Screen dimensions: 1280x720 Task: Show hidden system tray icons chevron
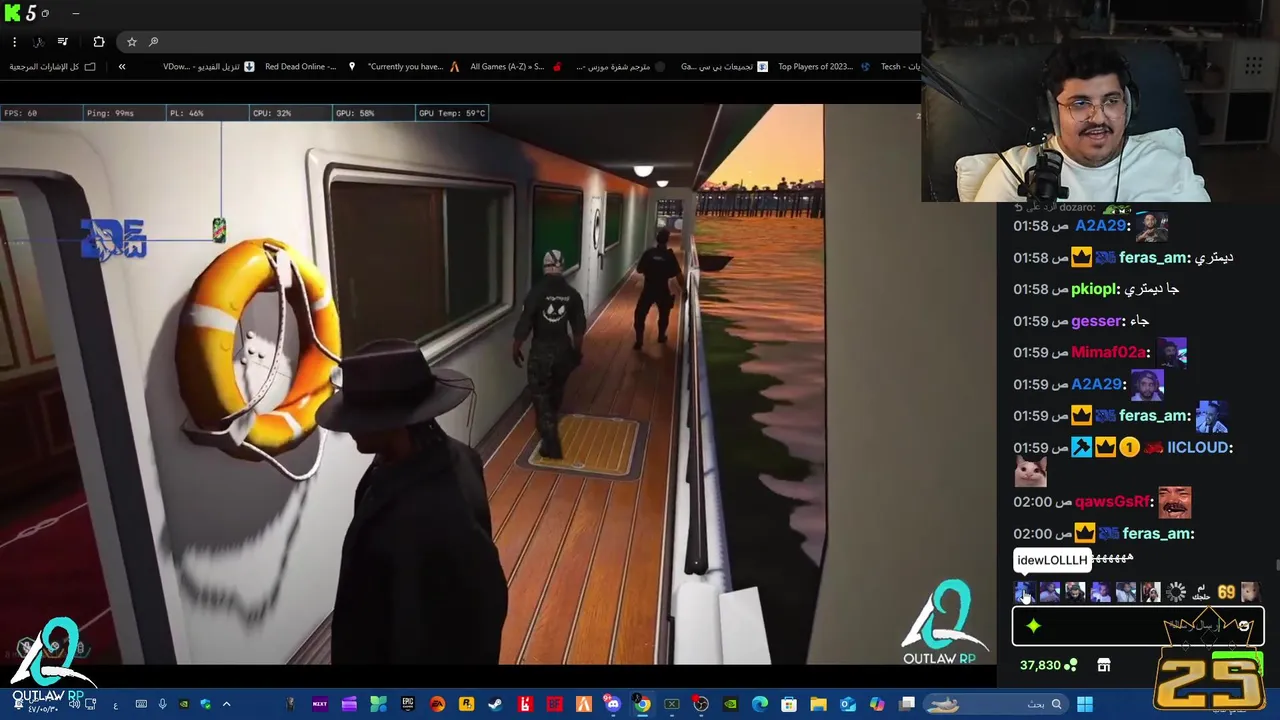[x=226, y=704]
